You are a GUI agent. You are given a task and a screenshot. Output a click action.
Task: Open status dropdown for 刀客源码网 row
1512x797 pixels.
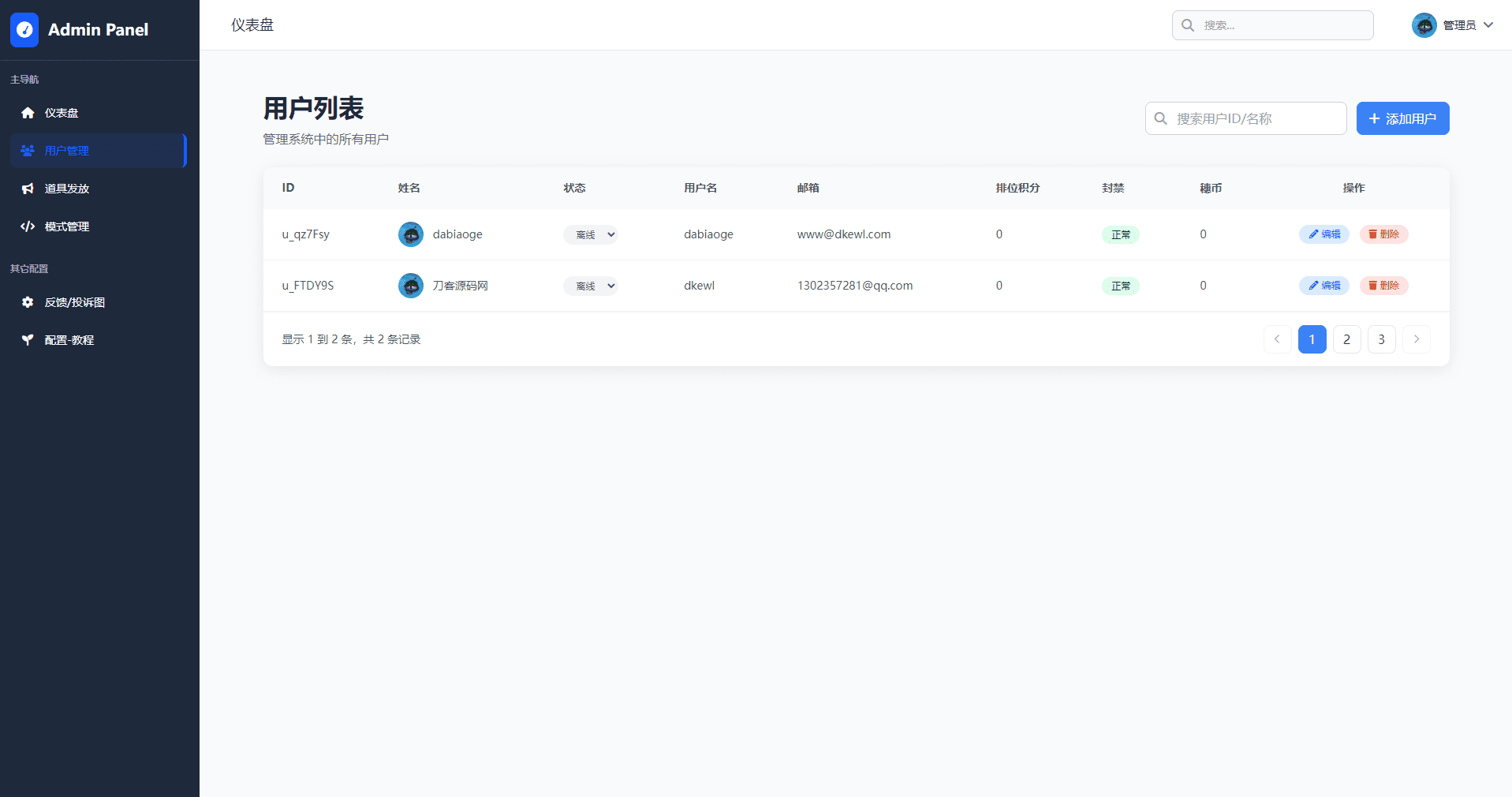tap(590, 286)
